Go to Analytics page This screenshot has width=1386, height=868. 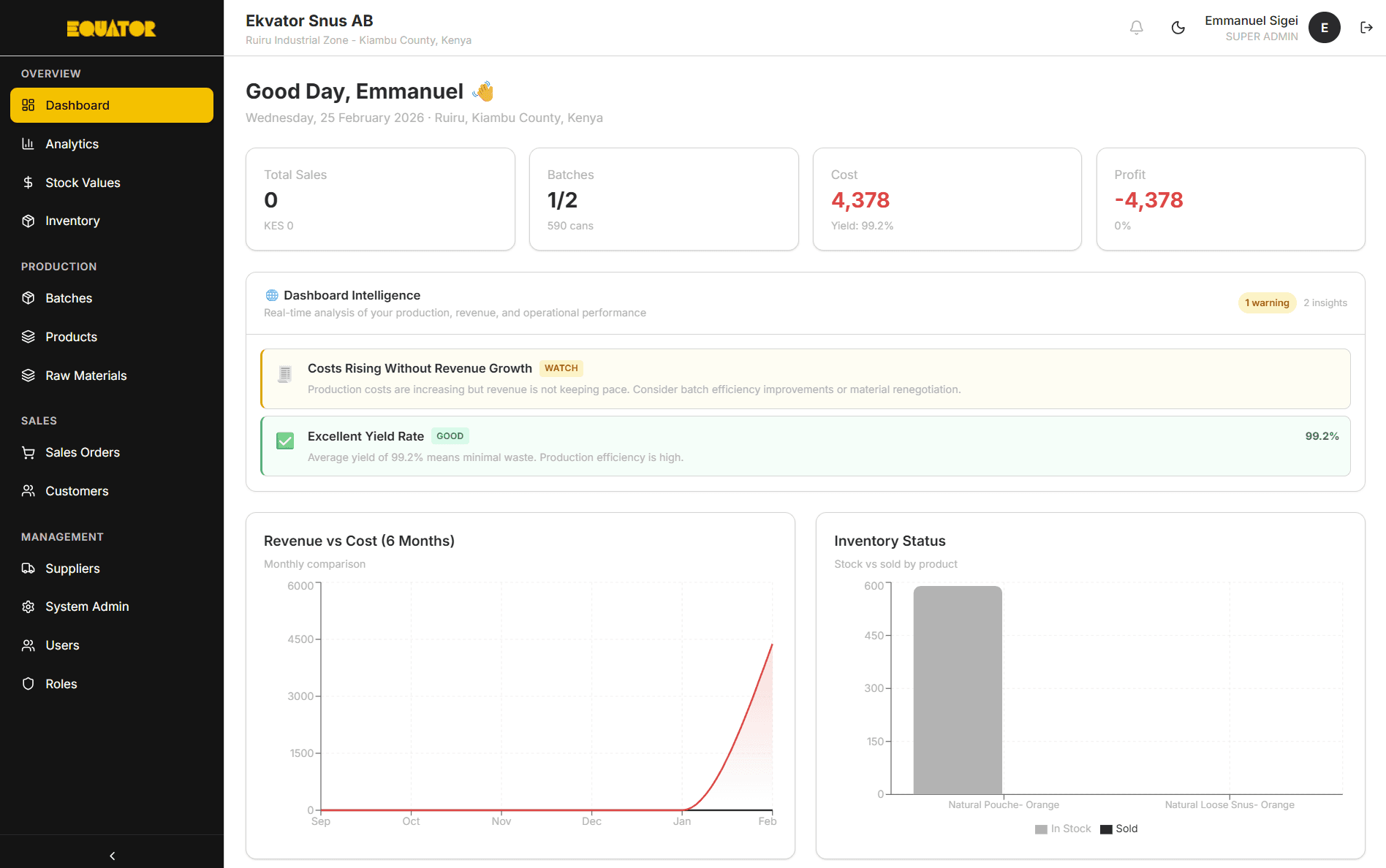(112, 144)
